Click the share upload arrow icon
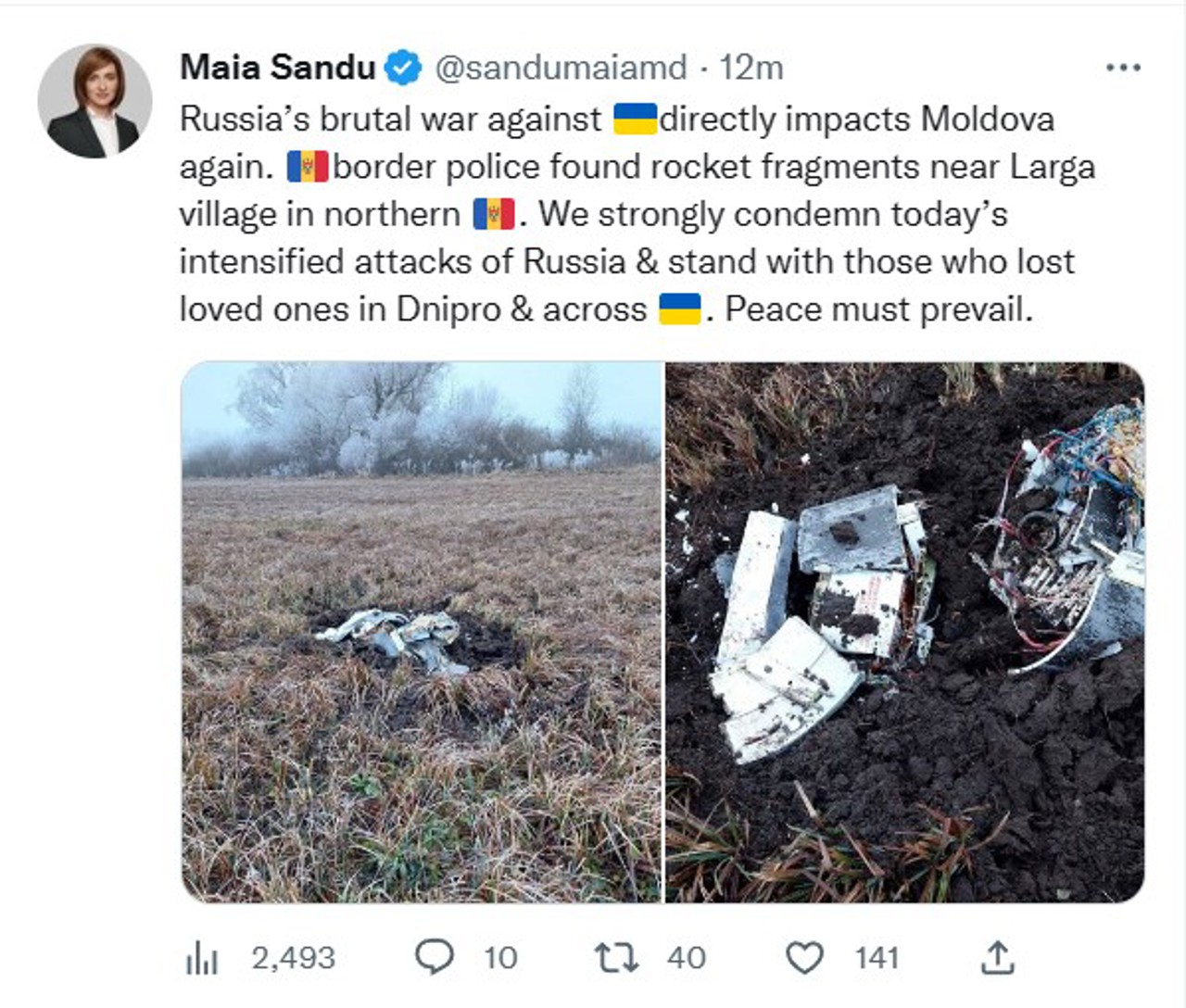Viewport: 1186px width, 1008px height. click(x=997, y=958)
